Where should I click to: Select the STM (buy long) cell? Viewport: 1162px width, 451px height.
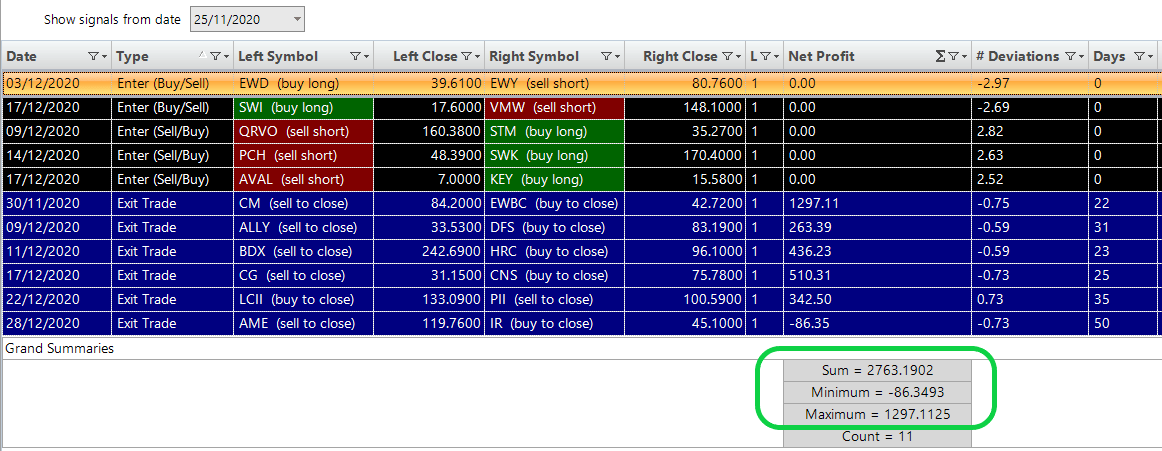pos(554,132)
